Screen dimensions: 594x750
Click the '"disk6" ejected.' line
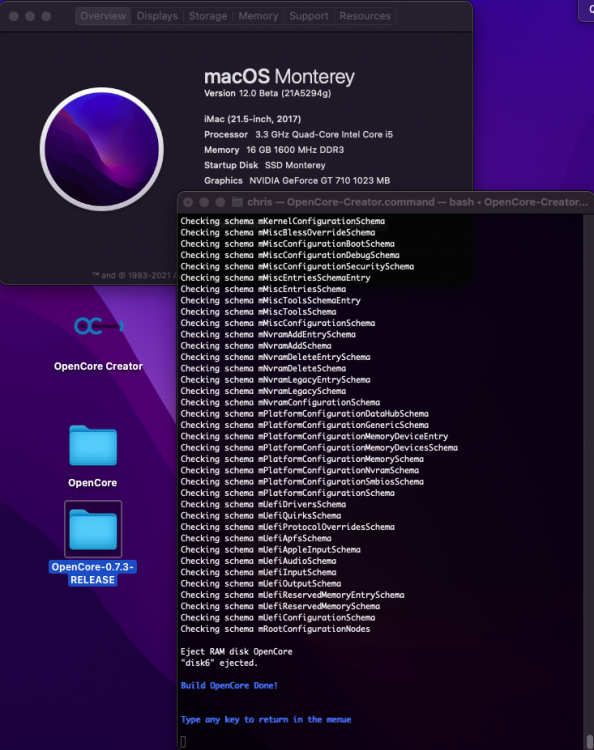[219, 663]
